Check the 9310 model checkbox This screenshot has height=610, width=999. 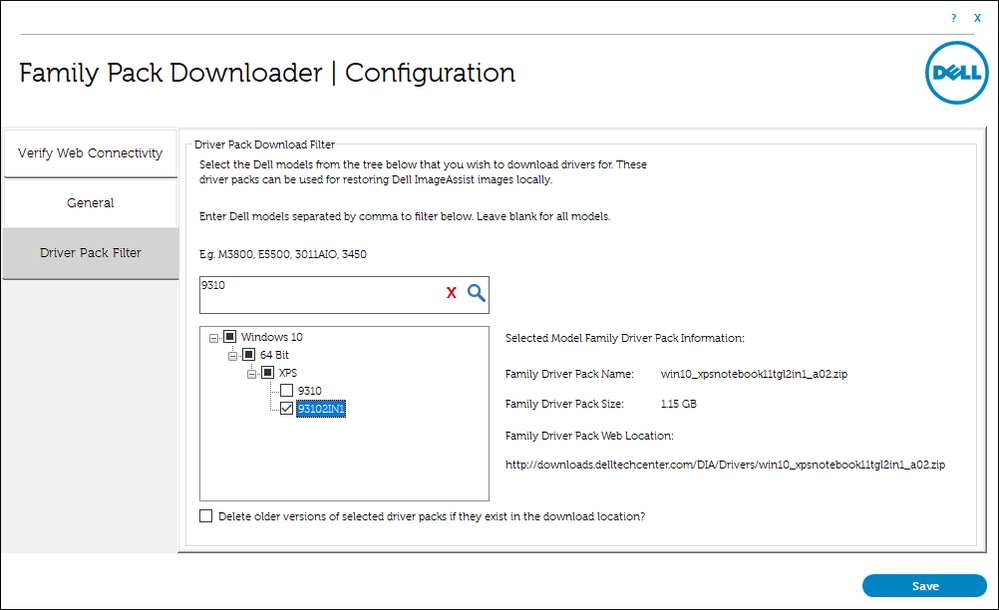pyautogui.click(x=287, y=390)
